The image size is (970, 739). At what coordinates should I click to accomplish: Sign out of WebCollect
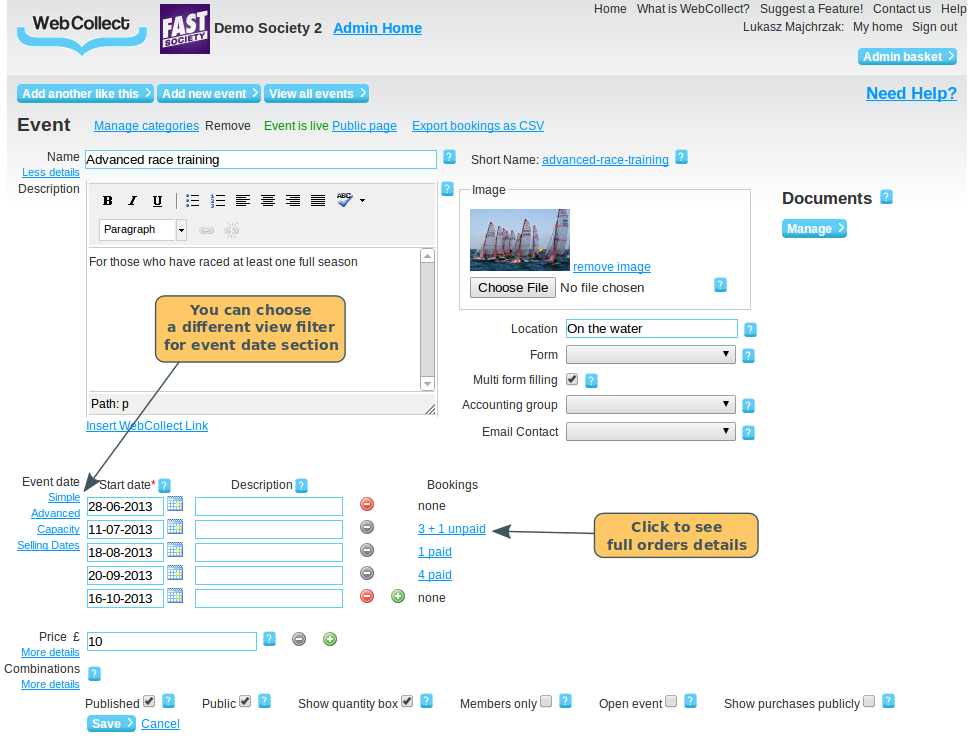click(934, 26)
